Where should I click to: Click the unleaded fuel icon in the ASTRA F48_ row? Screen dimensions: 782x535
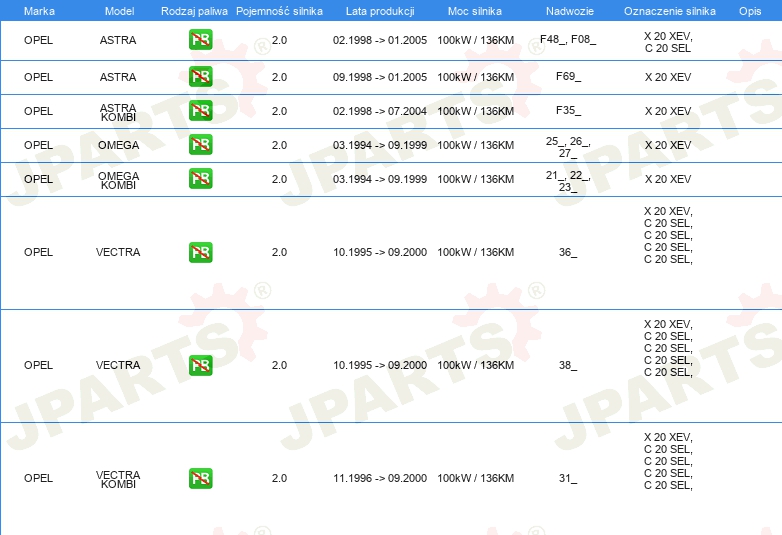point(200,40)
